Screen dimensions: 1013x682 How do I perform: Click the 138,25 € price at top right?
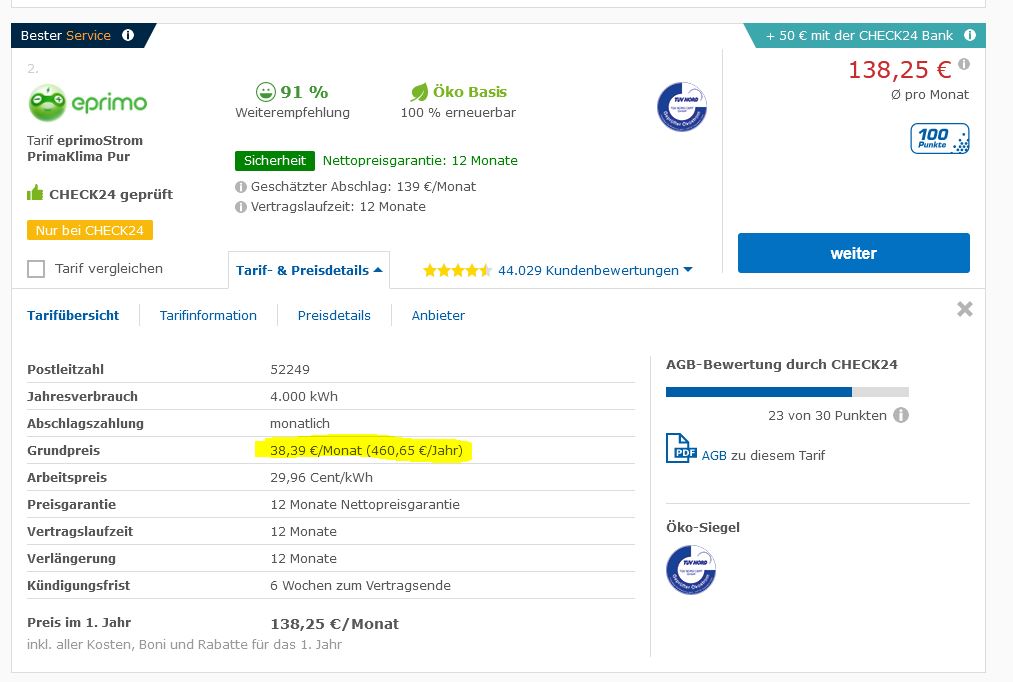pyautogui.click(x=899, y=69)
